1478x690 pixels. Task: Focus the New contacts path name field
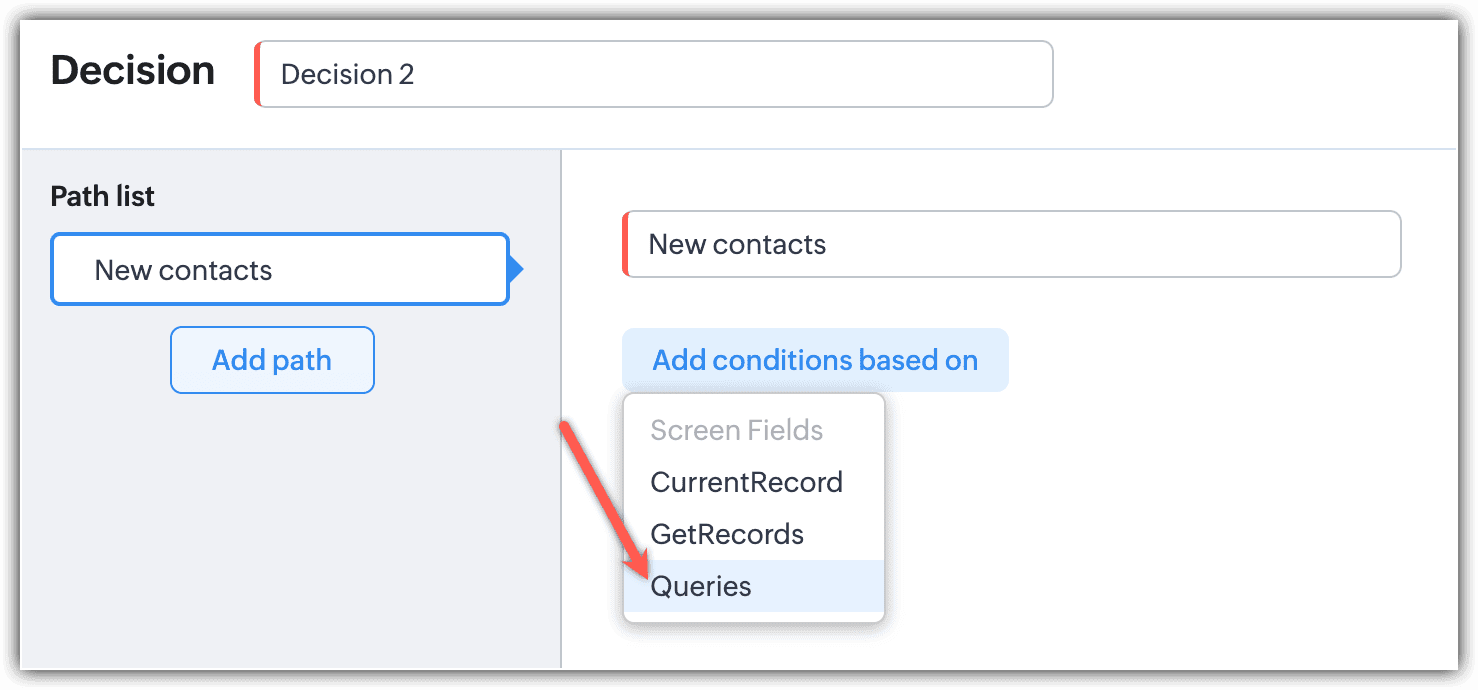[1012, 244]
